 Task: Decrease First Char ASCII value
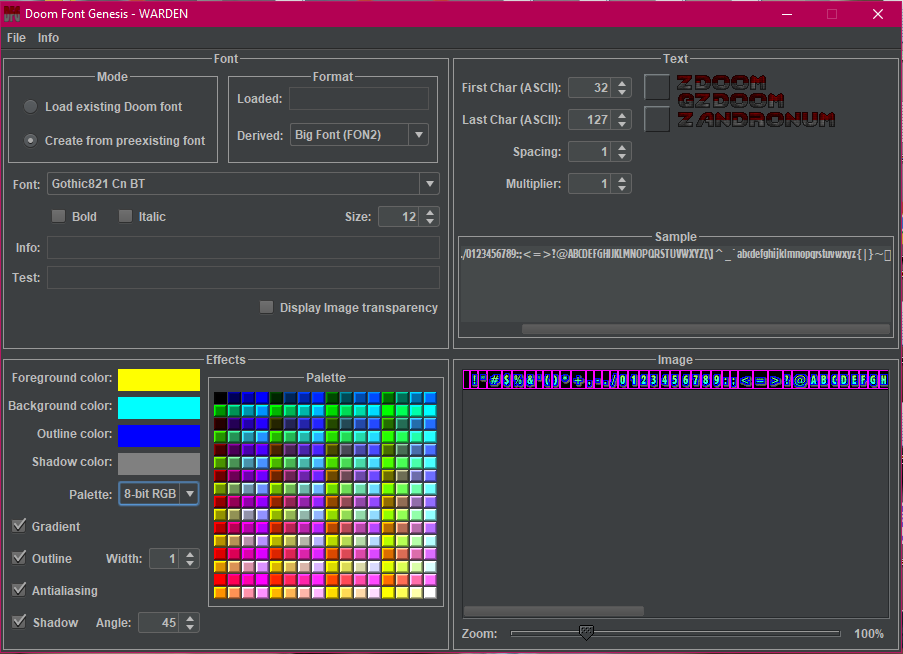tap(622, 92)
